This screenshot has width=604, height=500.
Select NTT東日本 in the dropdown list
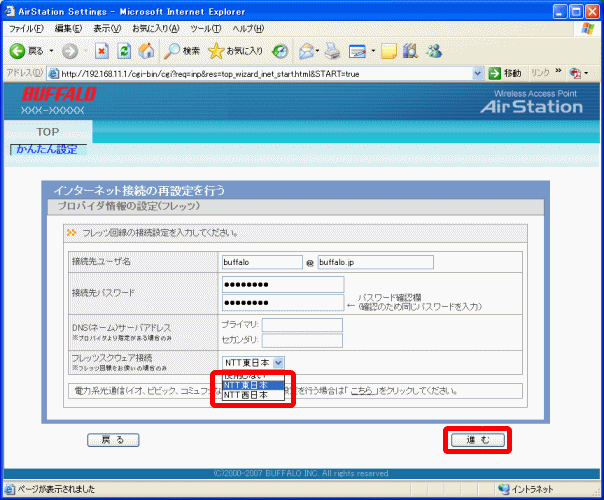253,385
